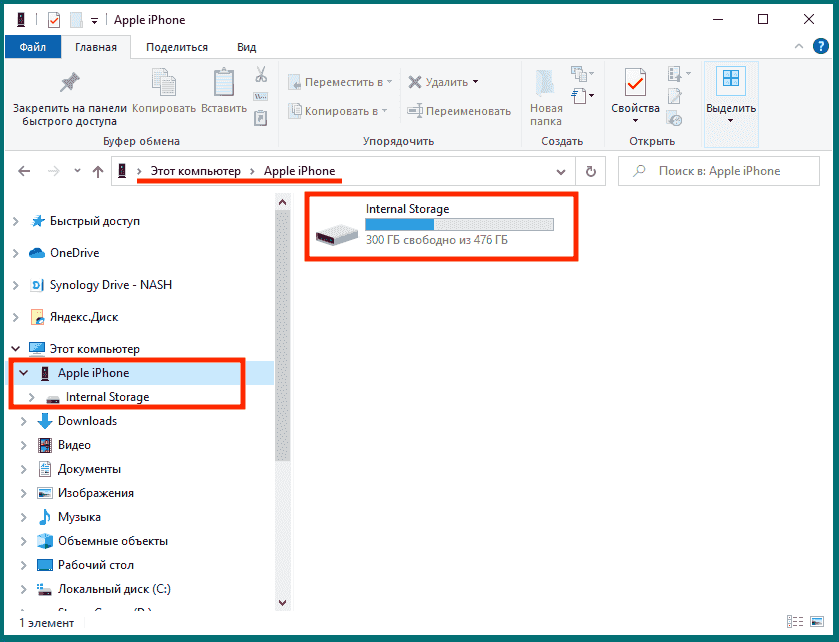Image resolution: width=839 pixels, height=642 pixels.
Task: Switch to details view in status bar
Action: pyautogui.click(x=794, y=622)
